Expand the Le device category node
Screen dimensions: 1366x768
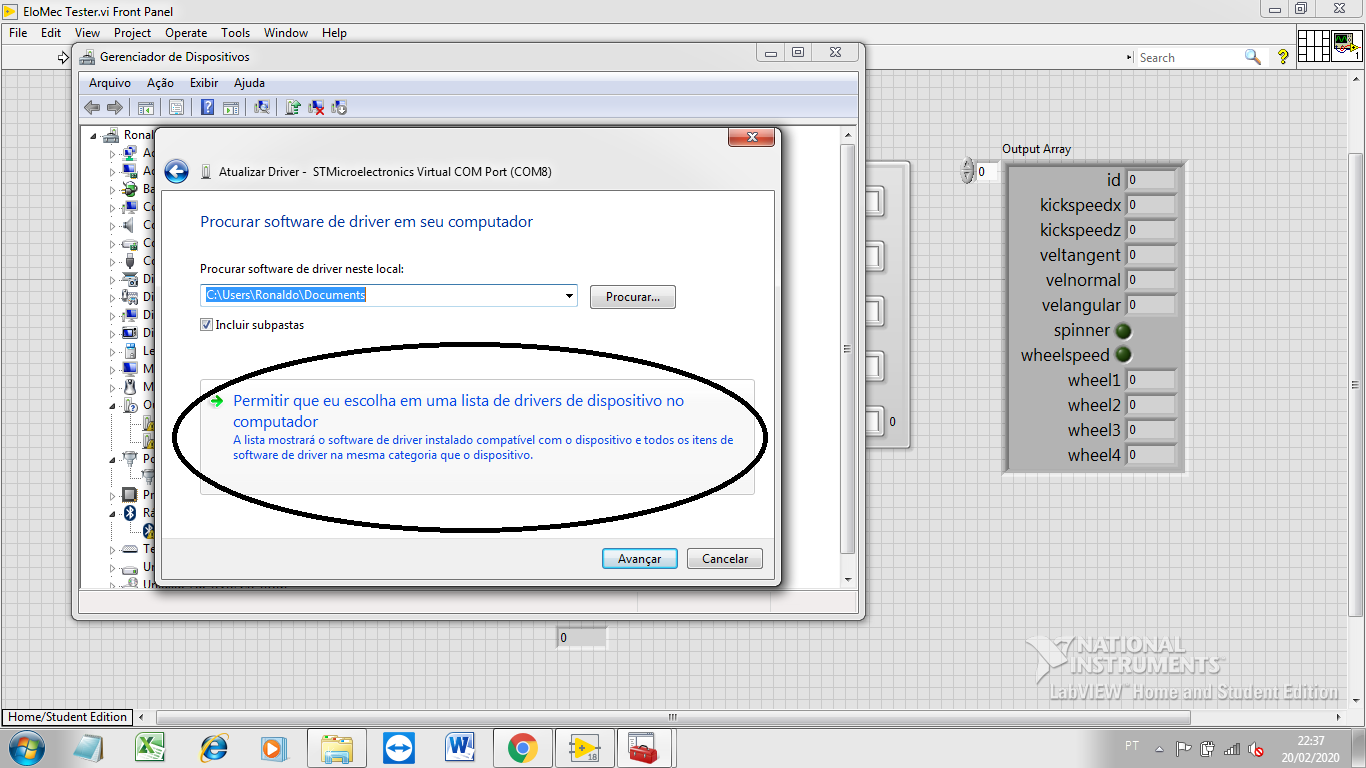(113, 351)
